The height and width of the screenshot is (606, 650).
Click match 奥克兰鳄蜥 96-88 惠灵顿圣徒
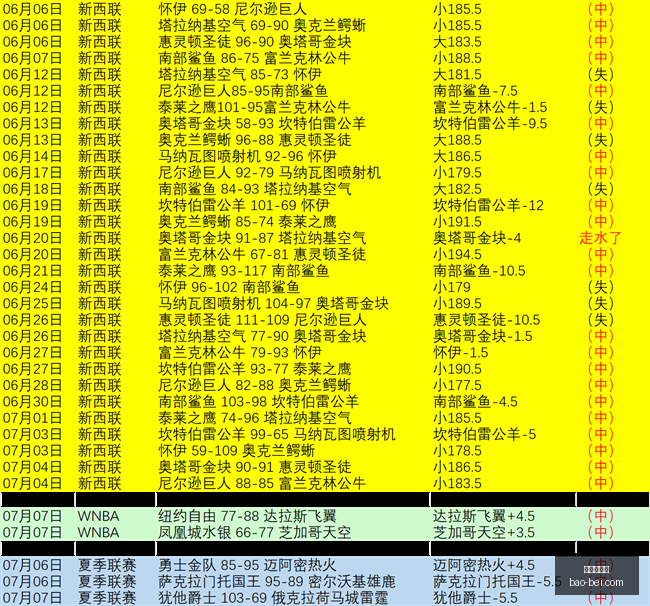point(255,140)
